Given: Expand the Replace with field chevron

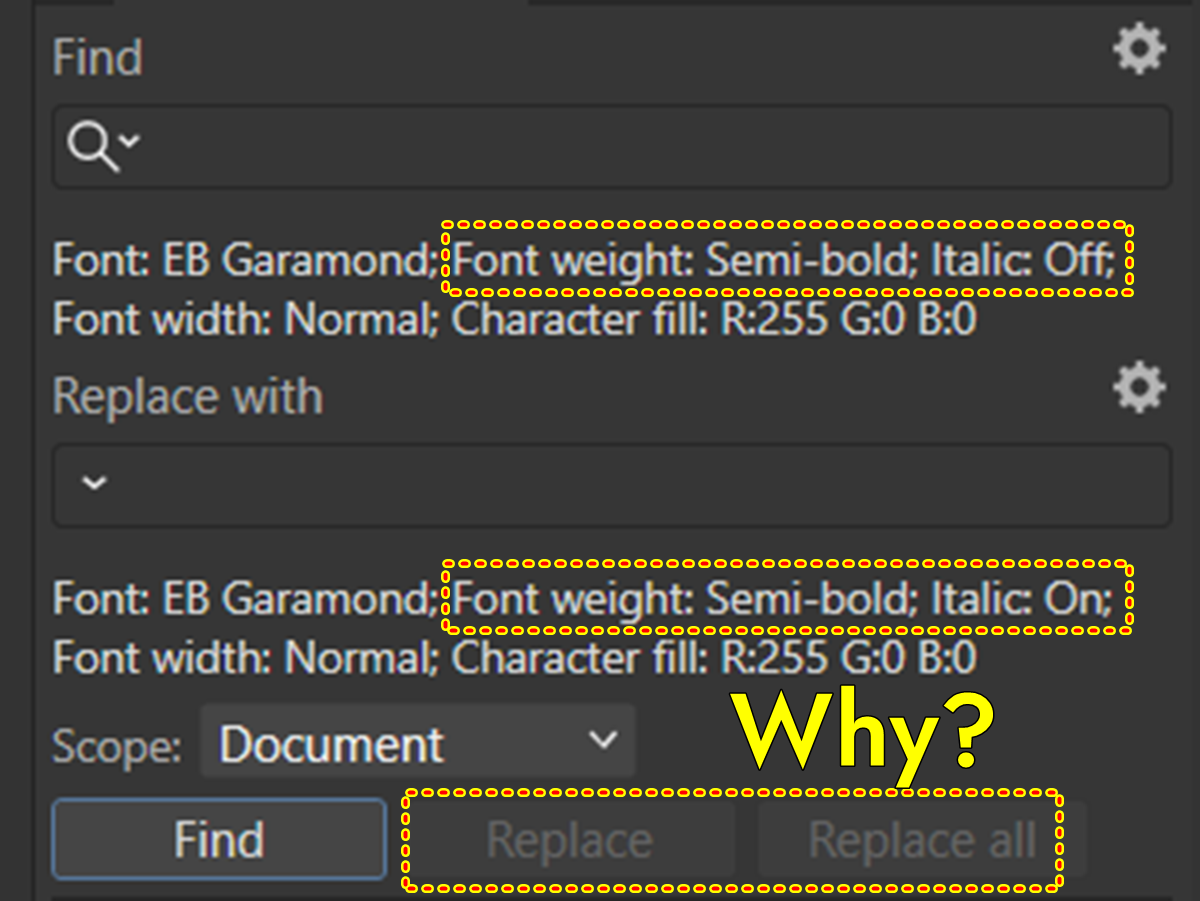Looking at the screenshot, I should pos(92,484).
